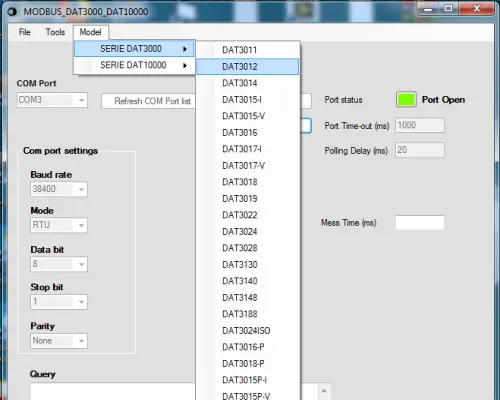The width and height of the screenshot is (500, 400).
Task: Open the Tools menu
Action: (x=55, y=32)
